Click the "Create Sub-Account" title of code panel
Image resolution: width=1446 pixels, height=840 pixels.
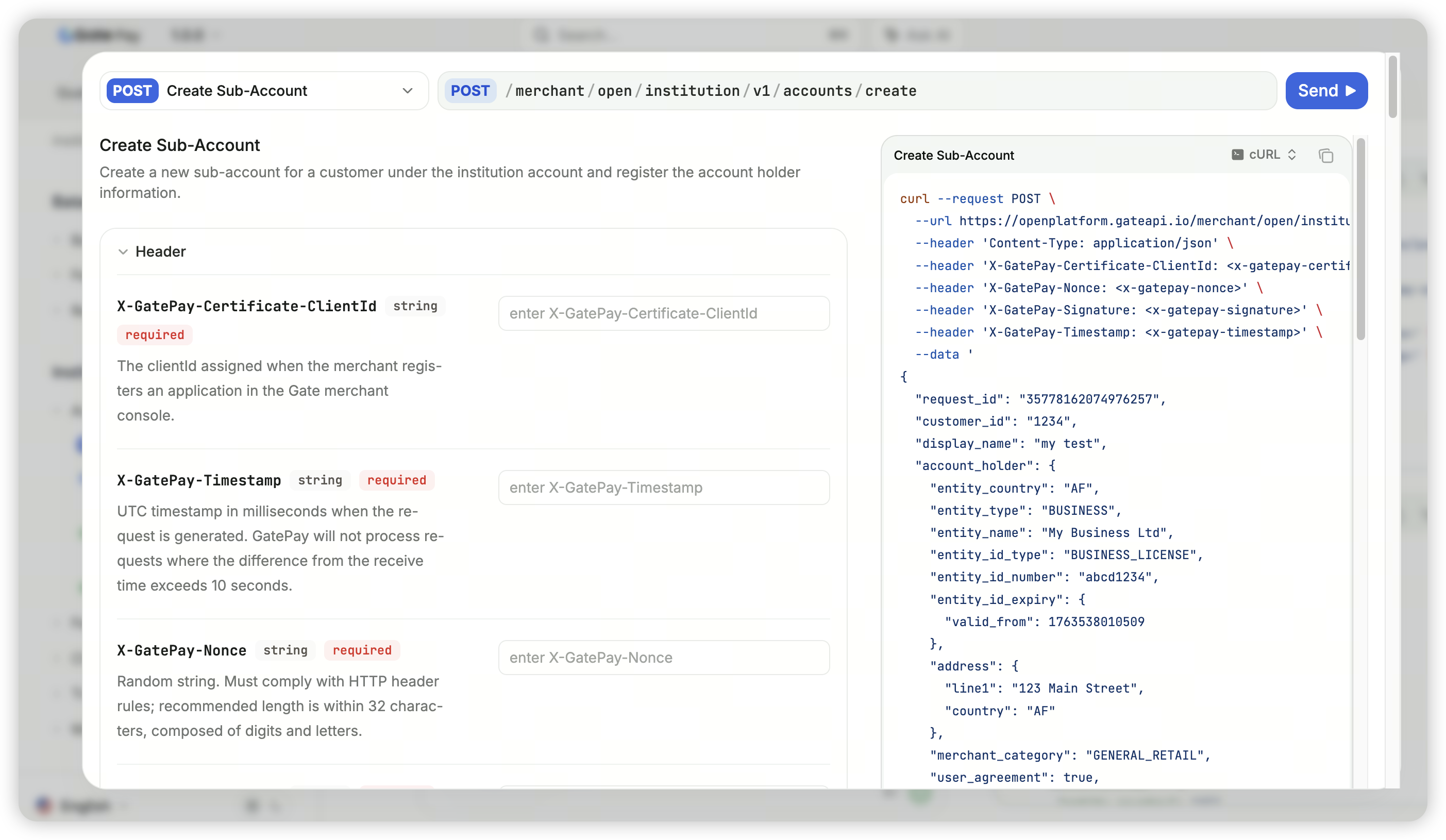[x=954, y=156]
